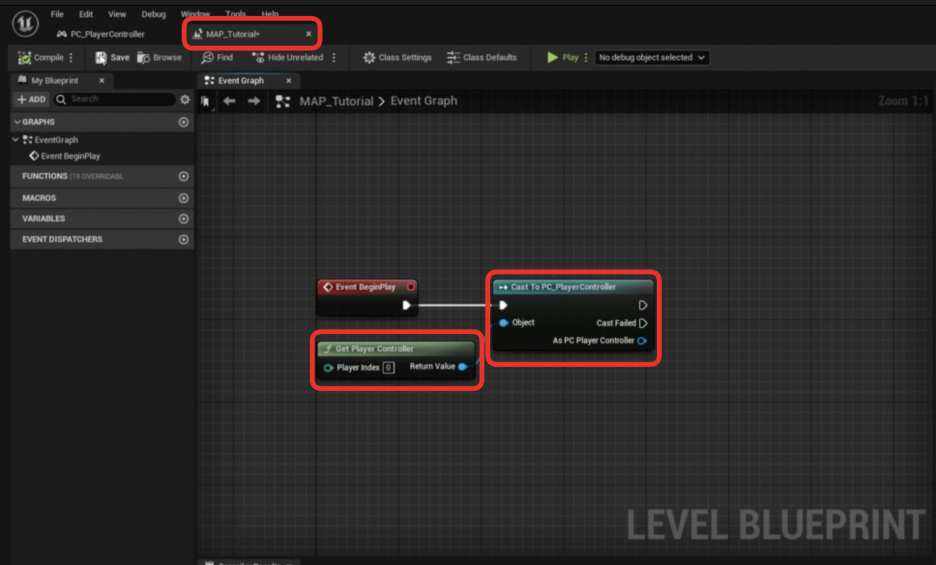Viewport: 936px width, 565px height.
Task: Open the File menu
Action: (57, 14)
